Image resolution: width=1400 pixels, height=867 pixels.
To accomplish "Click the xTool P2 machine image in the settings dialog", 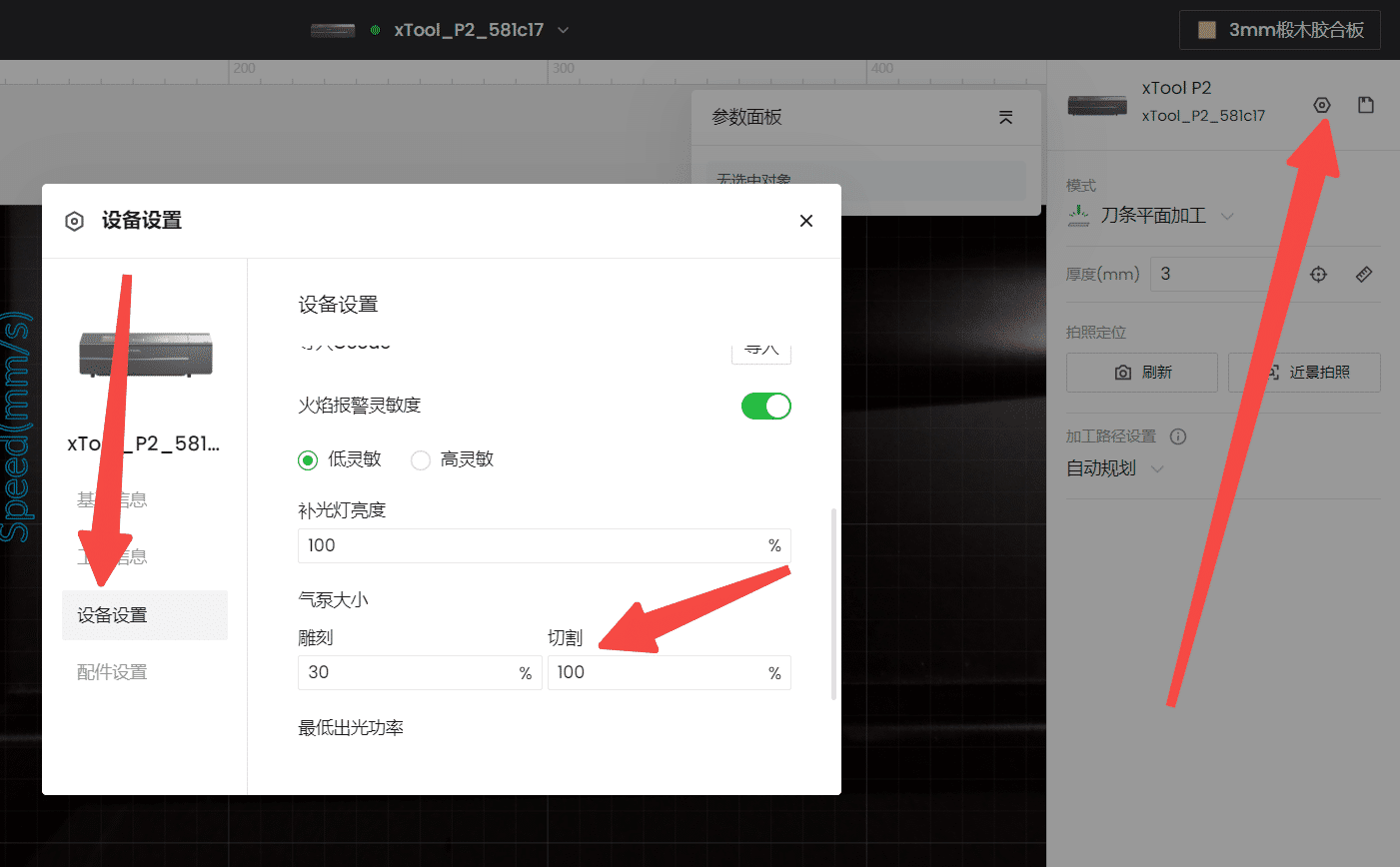I will [145, 354].
